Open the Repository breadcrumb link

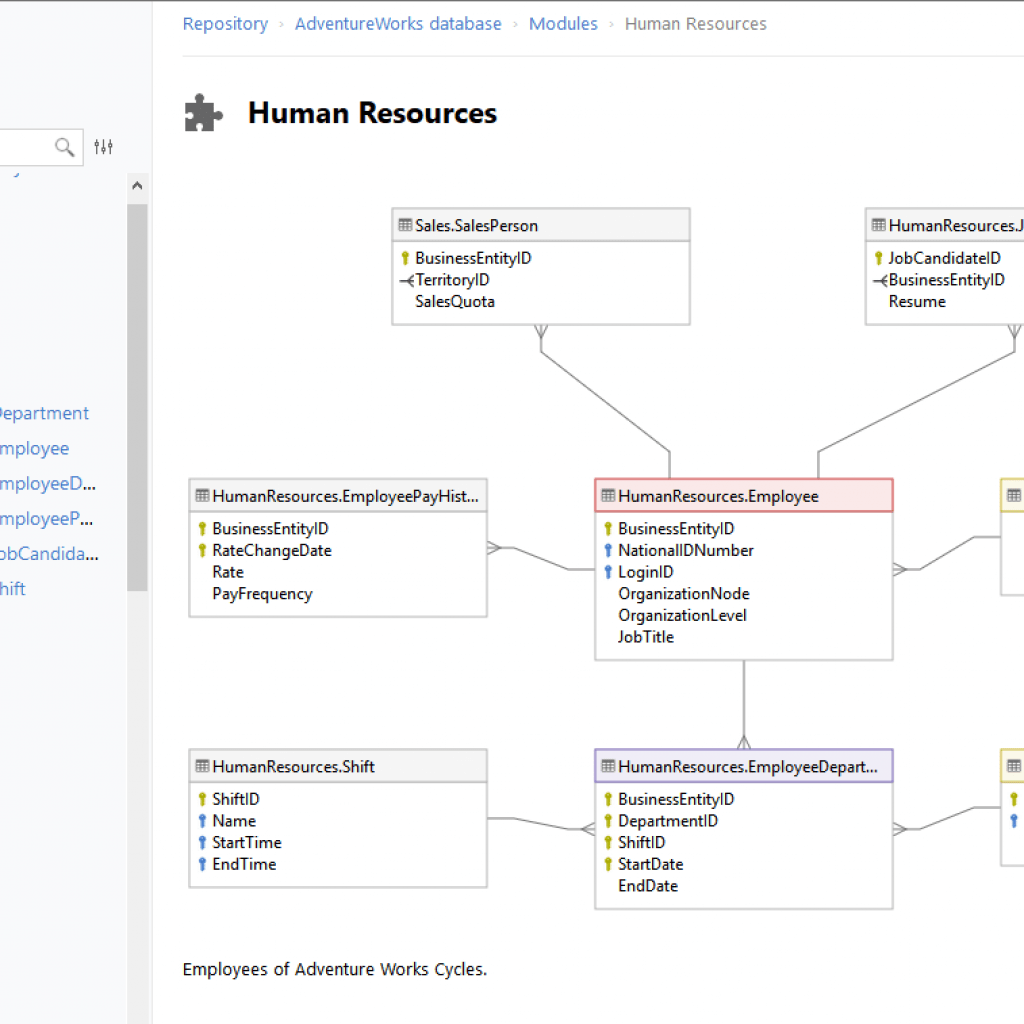coord(225,23)
